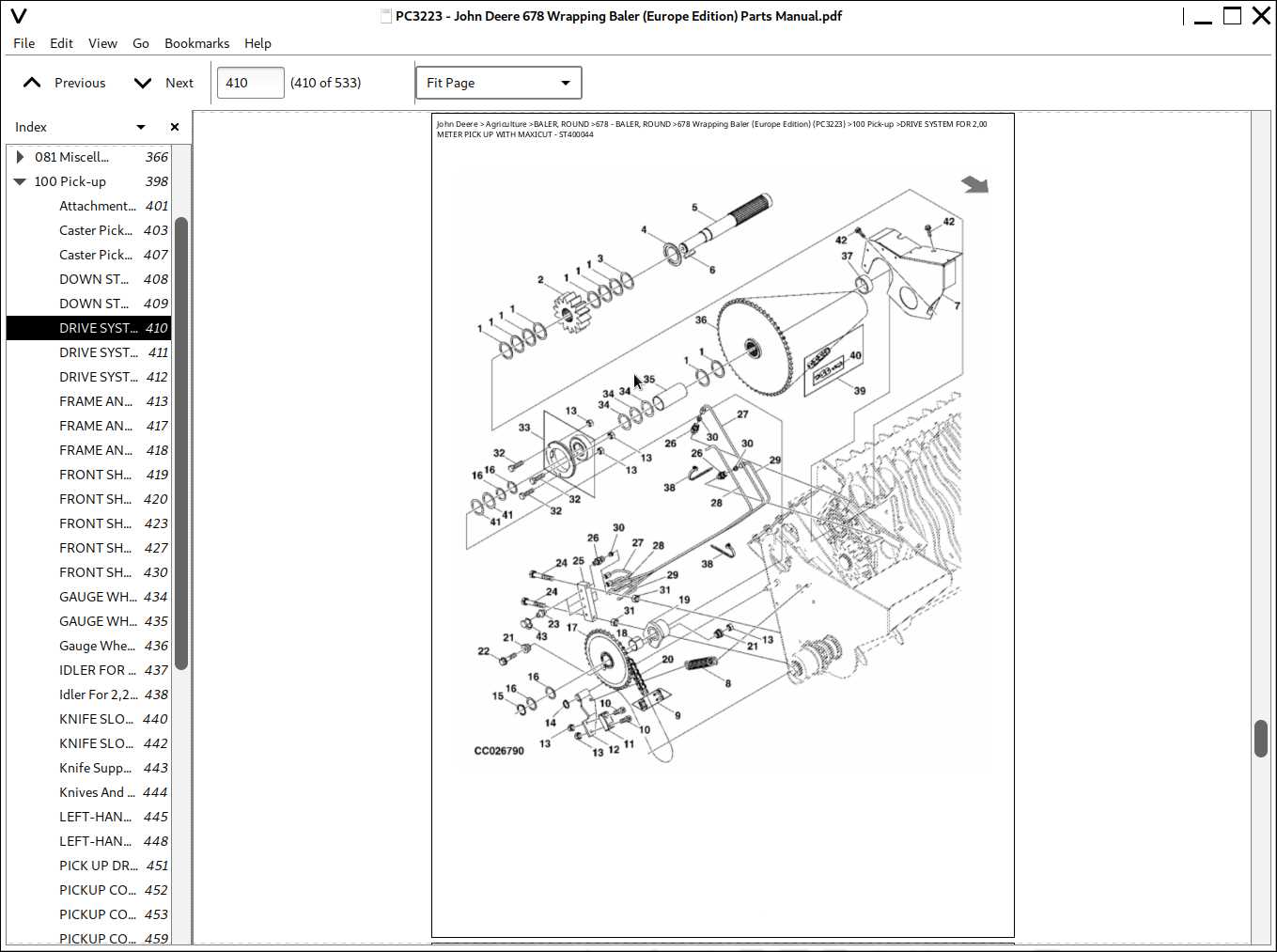
Task: Open the Help menu
Action: click(257, 43)
